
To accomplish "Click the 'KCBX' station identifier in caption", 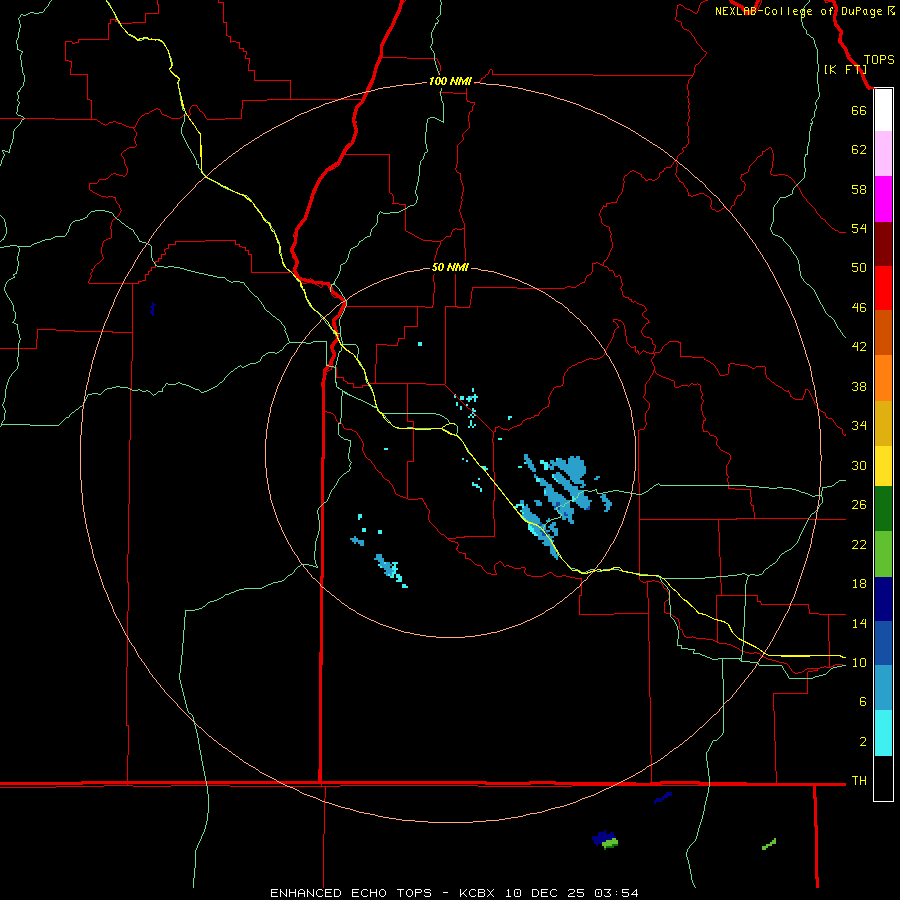I will pyautogui.click(x=476, y=893).
